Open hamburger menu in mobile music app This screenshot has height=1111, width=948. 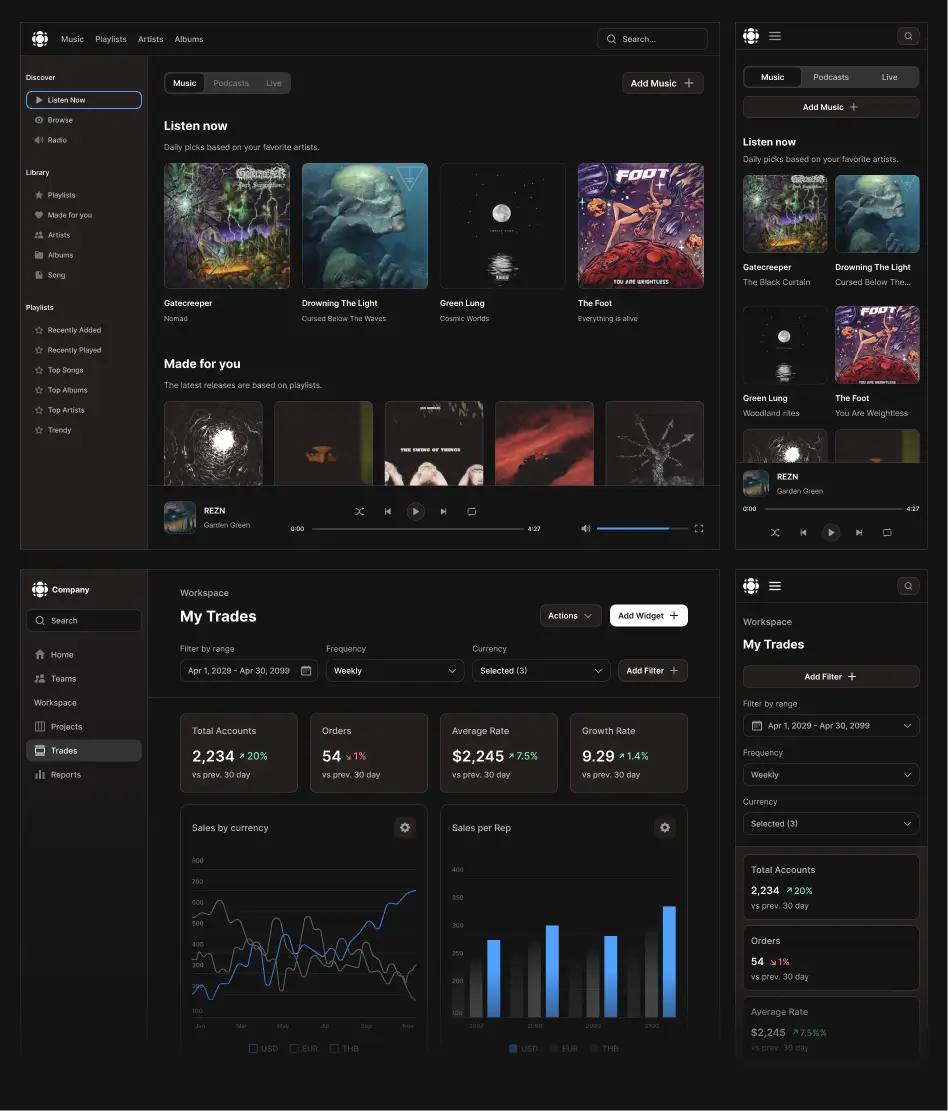[775, 36]
